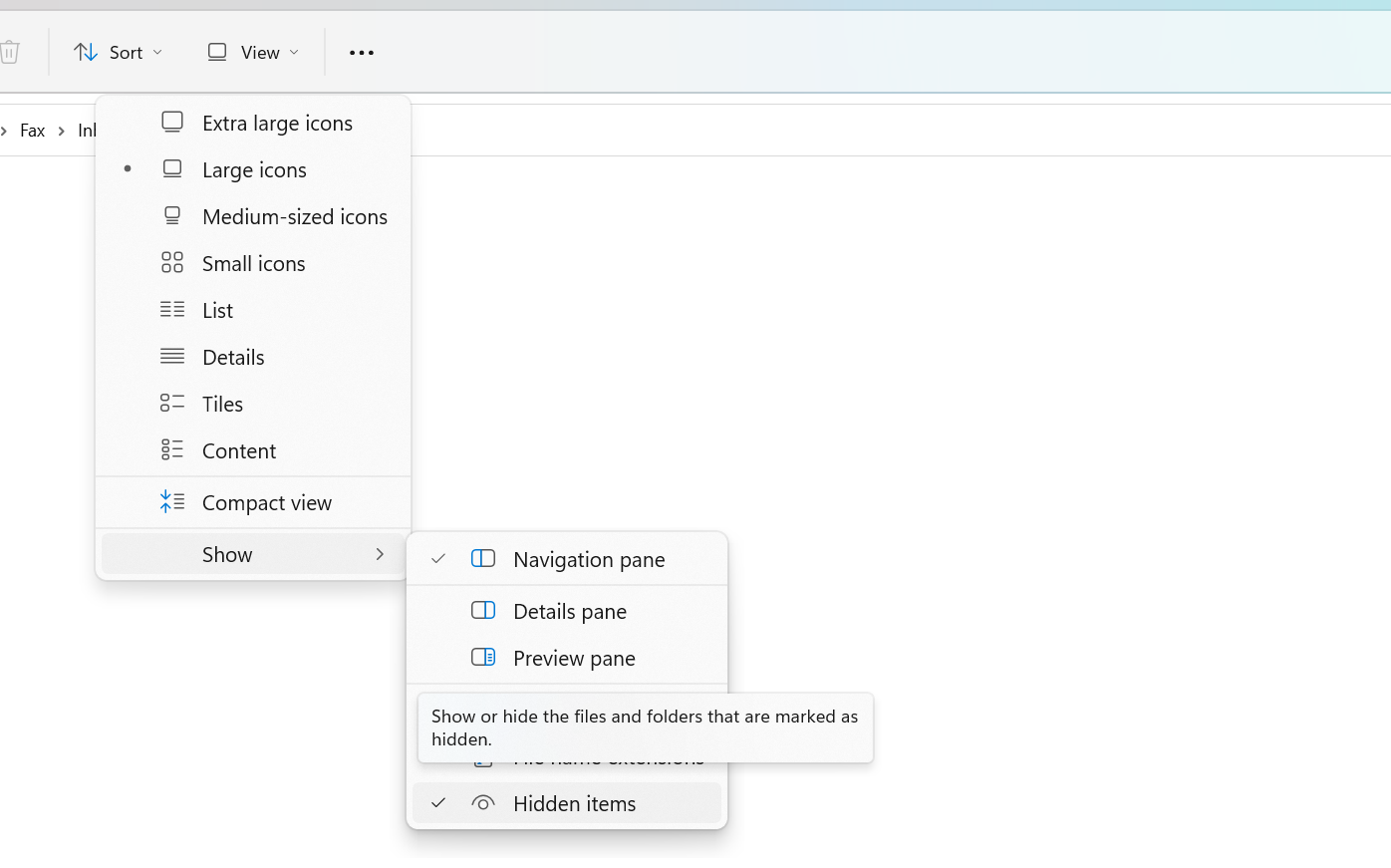This screenshot has width=1391, height=868.
Task: Click the Details lines glyph
Action: (172, 356)
